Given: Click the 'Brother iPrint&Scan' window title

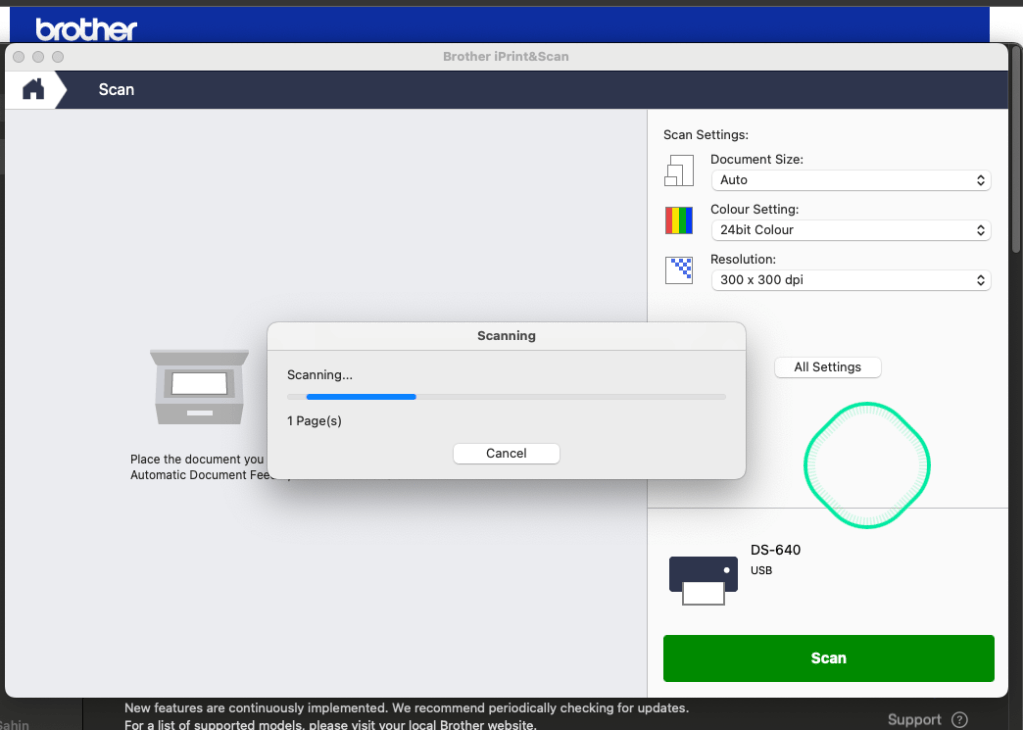Looking at the screenshot, I should point(506,57).
